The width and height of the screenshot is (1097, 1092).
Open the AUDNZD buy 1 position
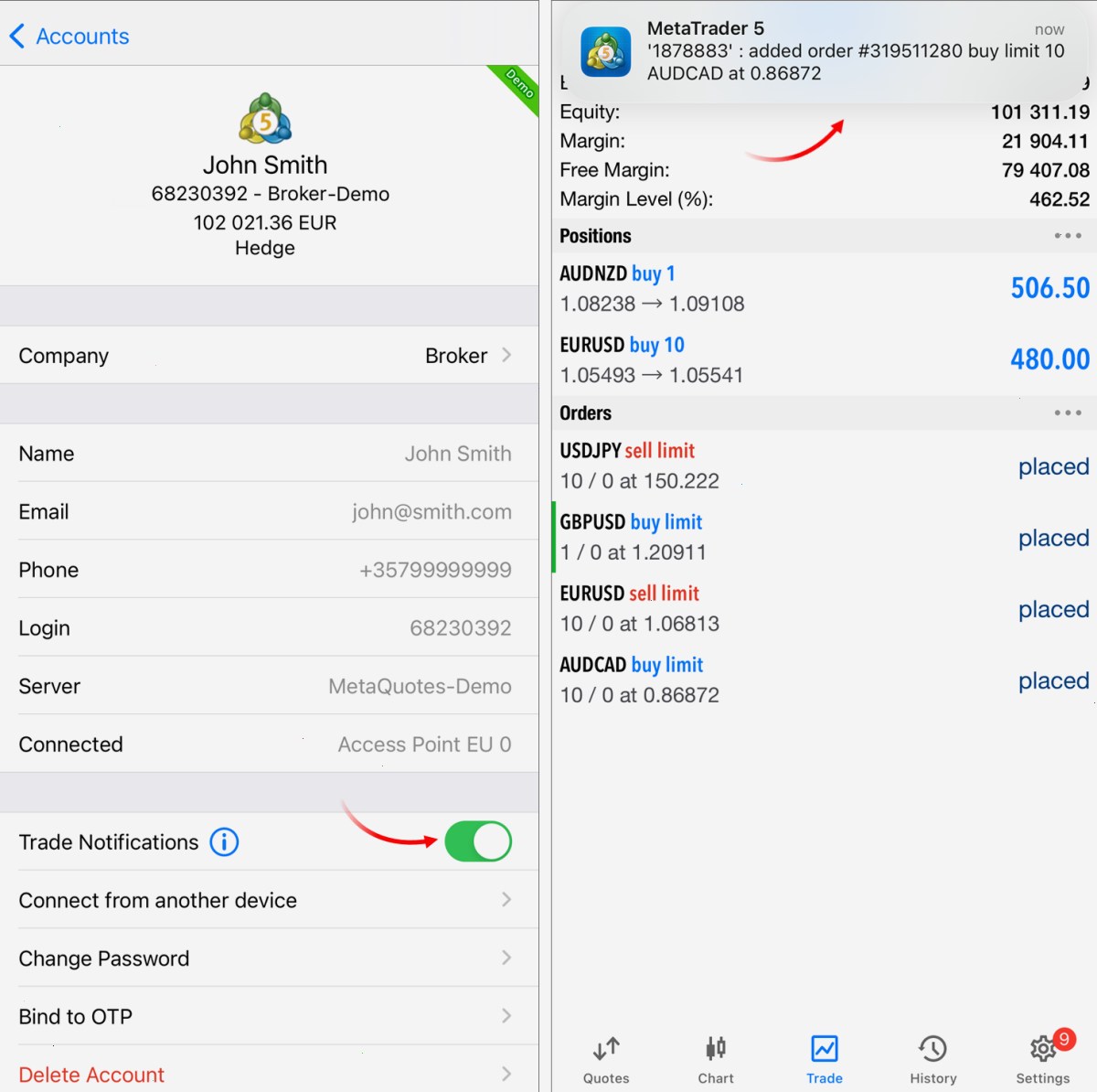(x=825, y=288)
